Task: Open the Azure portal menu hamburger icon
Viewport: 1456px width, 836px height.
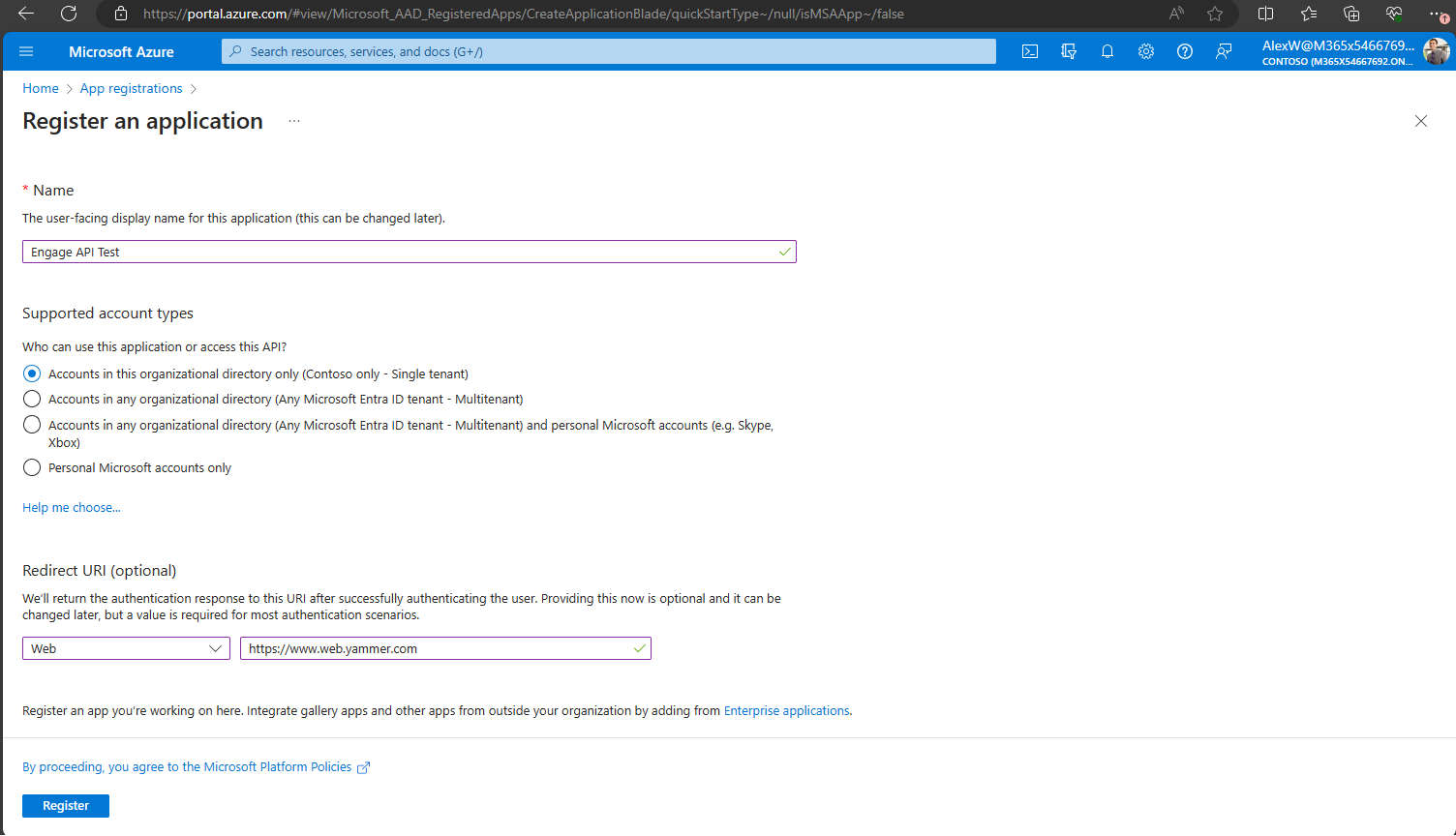Action: click(26, 51)
